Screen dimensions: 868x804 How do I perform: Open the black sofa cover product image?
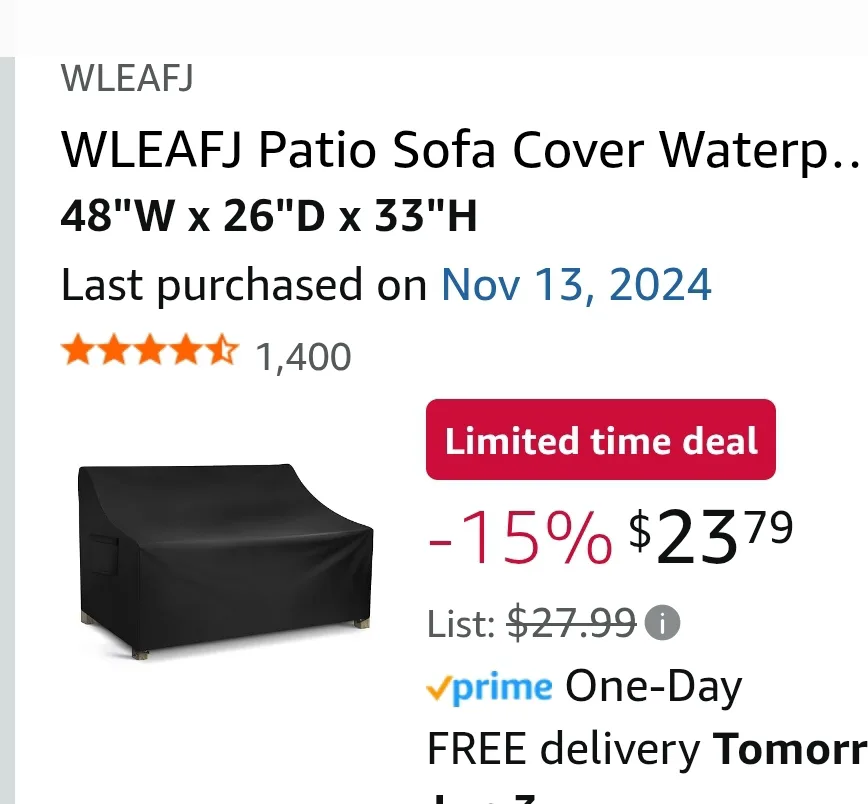[x=225, y=561]
